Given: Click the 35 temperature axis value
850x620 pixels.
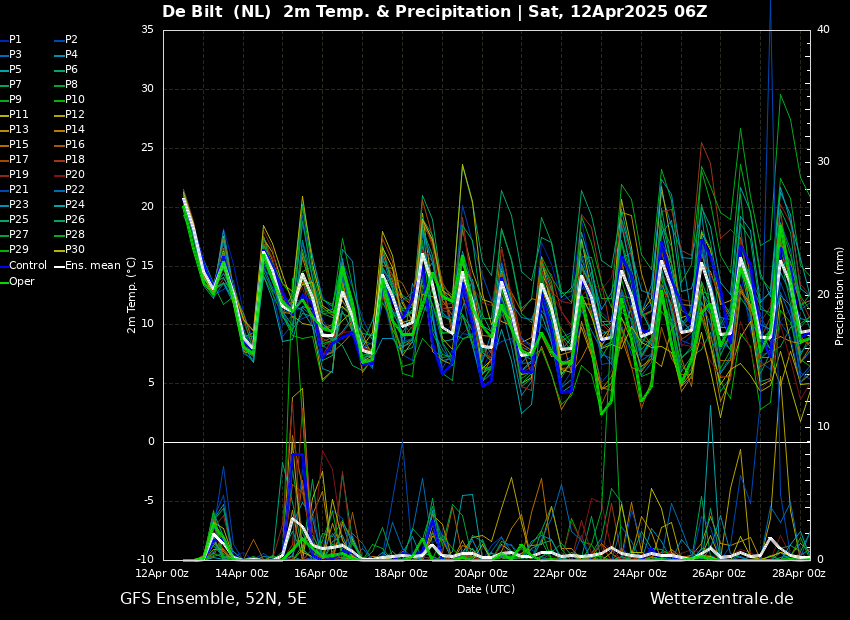Looking at the screenshot, I should 147,30.
